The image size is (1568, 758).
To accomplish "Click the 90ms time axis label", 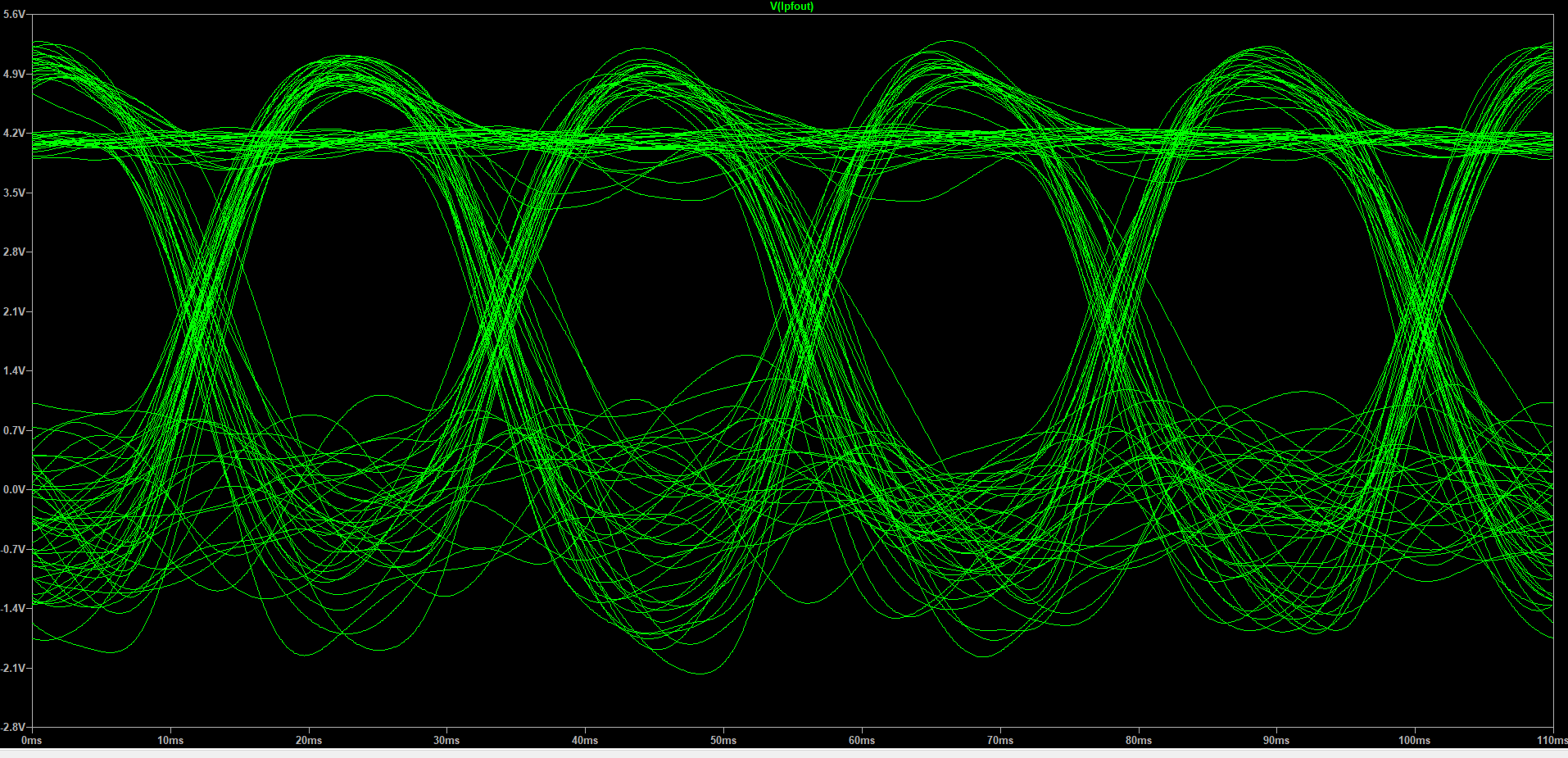I will [x=1276, y=740].
